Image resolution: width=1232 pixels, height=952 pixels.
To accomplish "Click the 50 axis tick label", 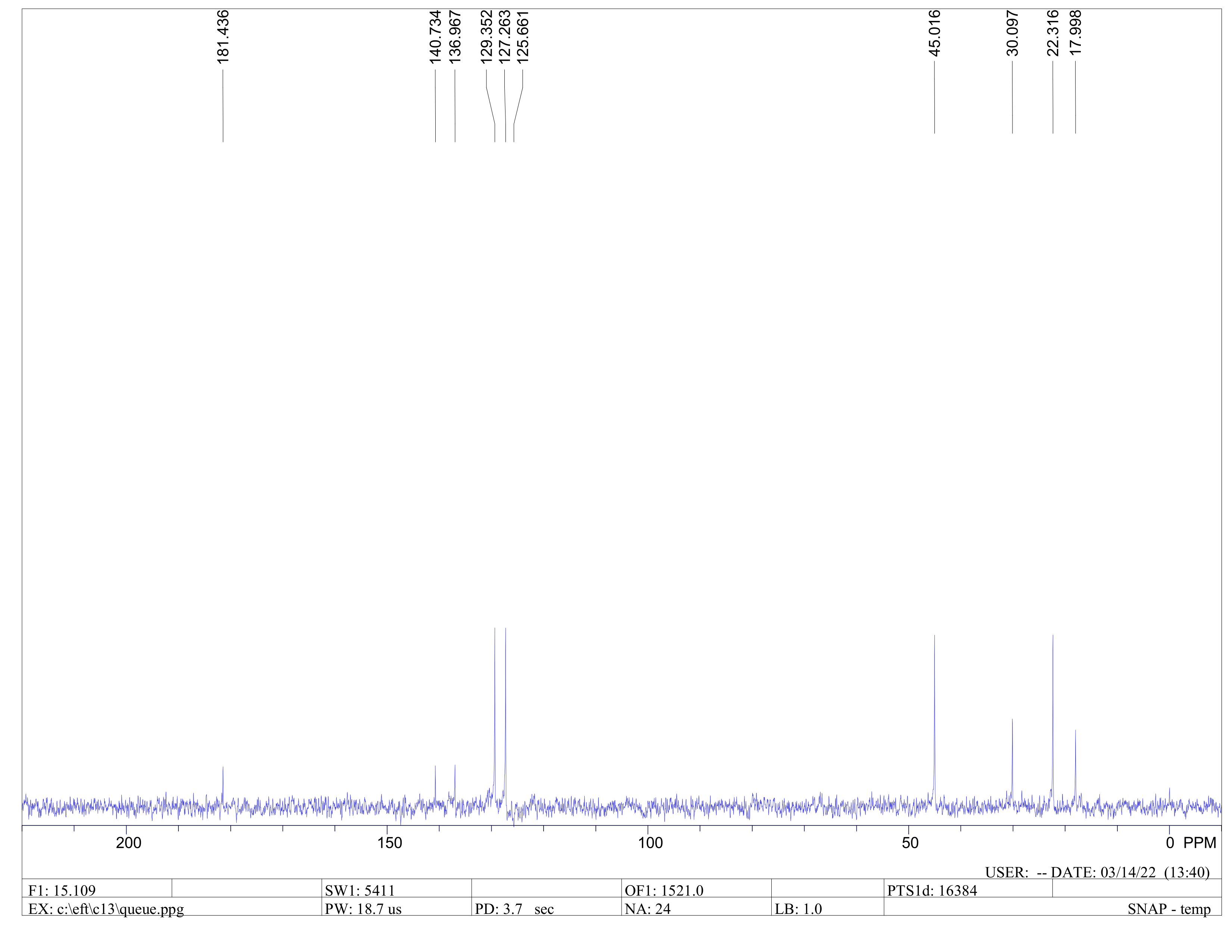I will (x=910, y=843).
